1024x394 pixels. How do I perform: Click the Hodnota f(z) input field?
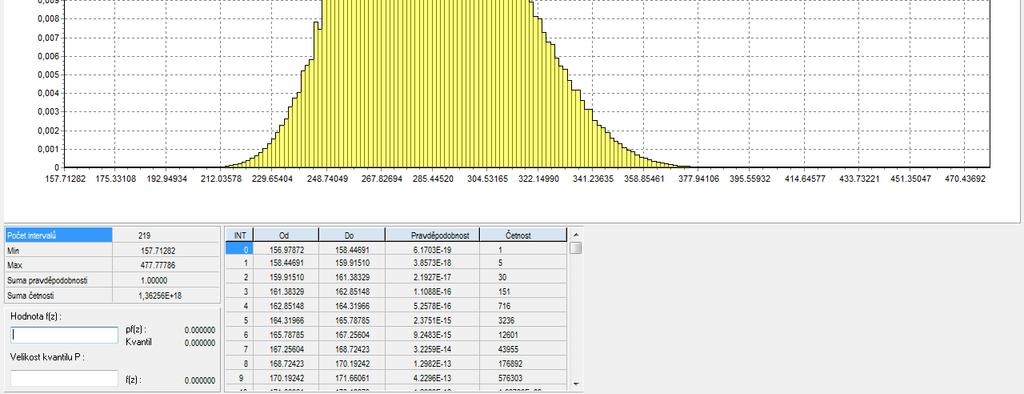(64, 335)
